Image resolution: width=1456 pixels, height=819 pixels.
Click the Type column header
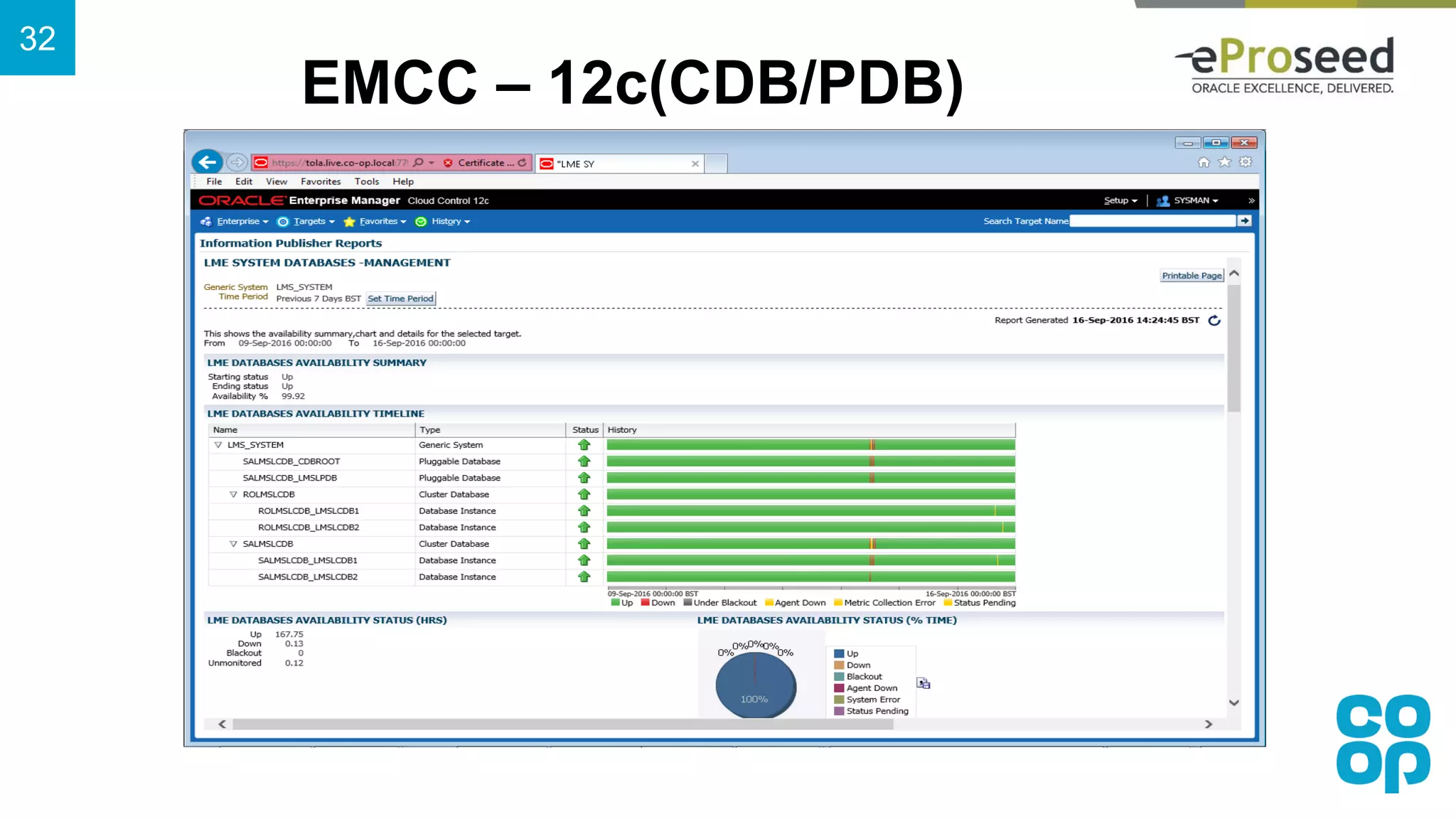(490, 430)
